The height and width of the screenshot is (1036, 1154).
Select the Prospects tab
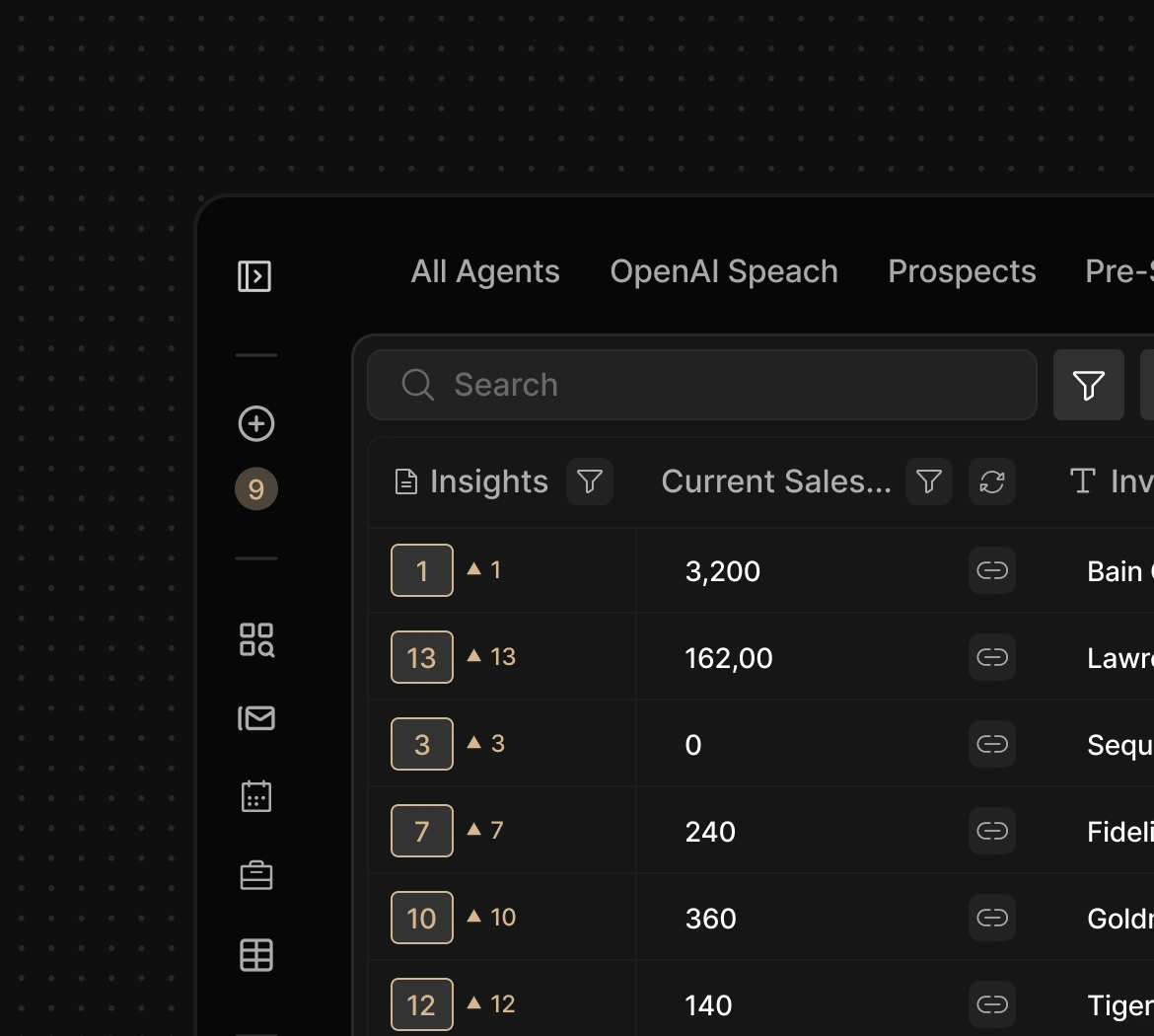(x=962, y=271)
